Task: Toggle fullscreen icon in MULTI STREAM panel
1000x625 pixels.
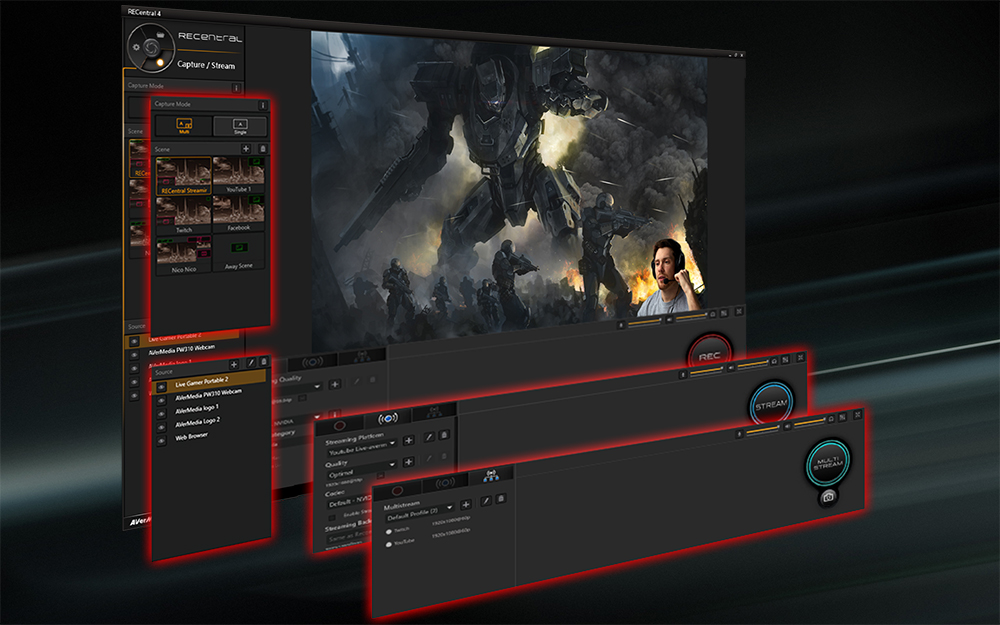Action: pyautogui.click(x=858, y=415)
